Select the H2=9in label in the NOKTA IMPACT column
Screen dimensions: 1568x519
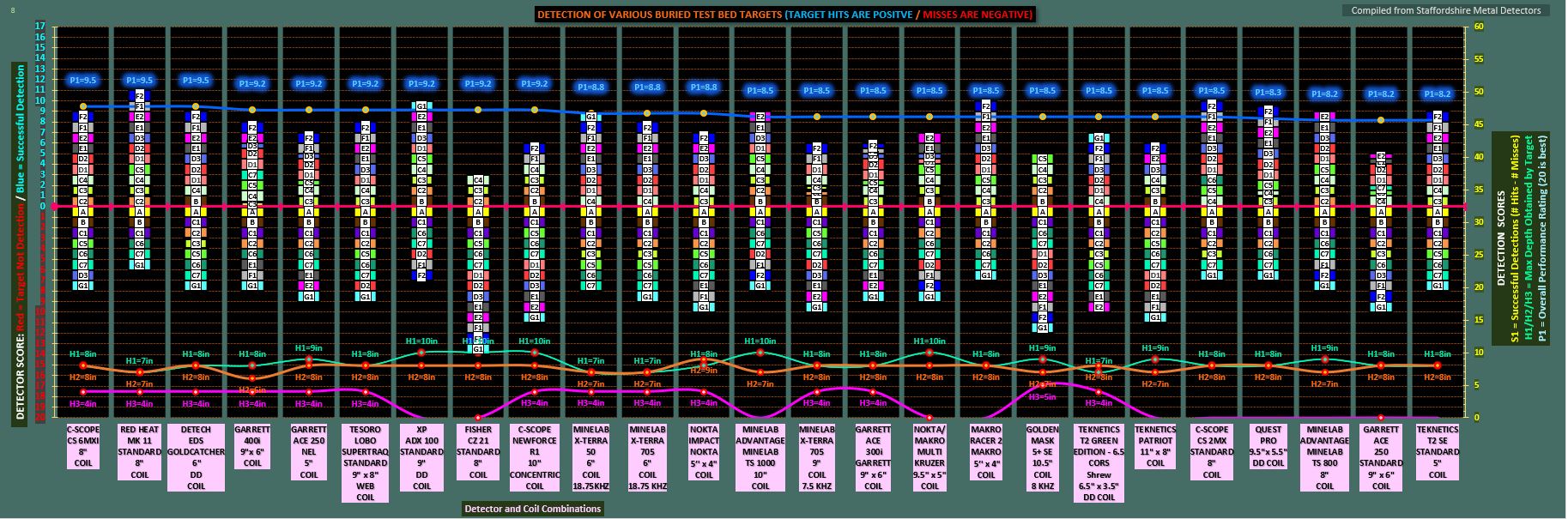[x=704, y=371]
